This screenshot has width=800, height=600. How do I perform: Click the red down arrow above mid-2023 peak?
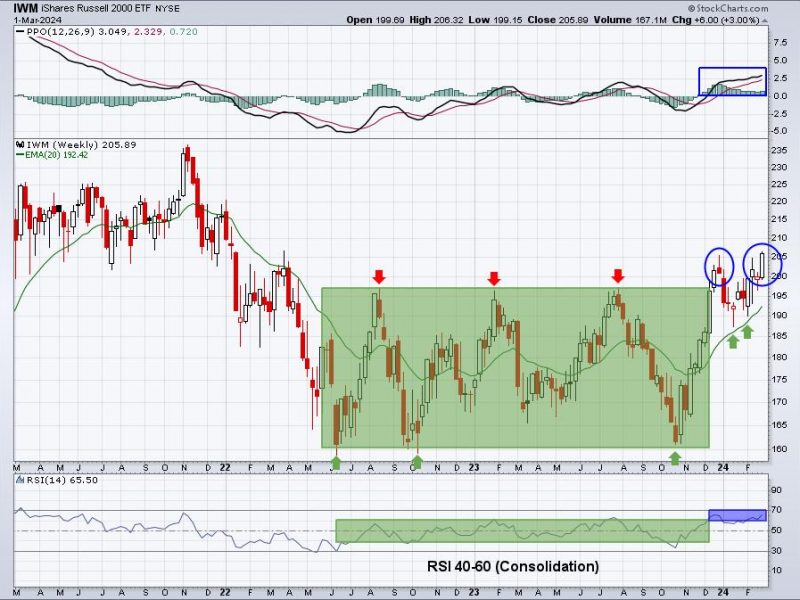pos(618,276)
